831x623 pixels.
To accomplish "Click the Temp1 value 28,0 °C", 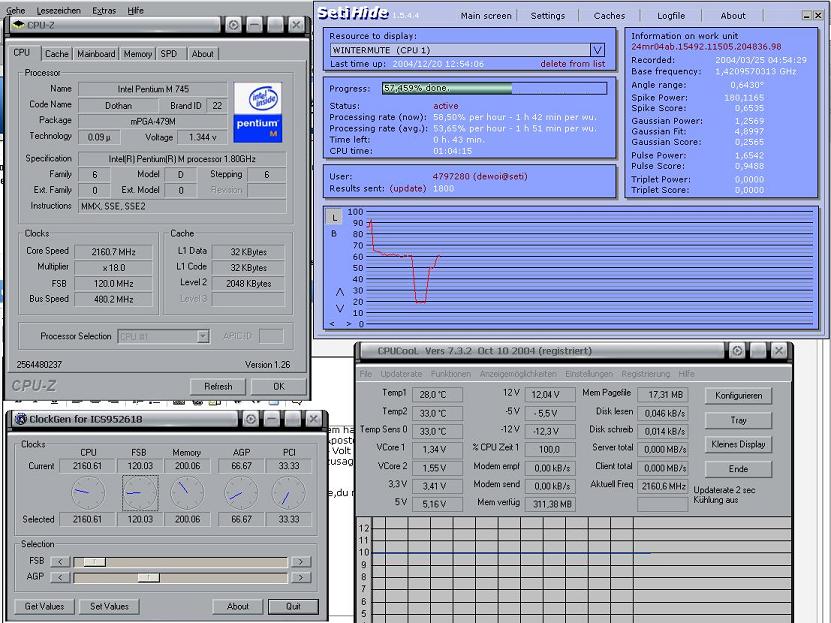I will pos(437,395).
